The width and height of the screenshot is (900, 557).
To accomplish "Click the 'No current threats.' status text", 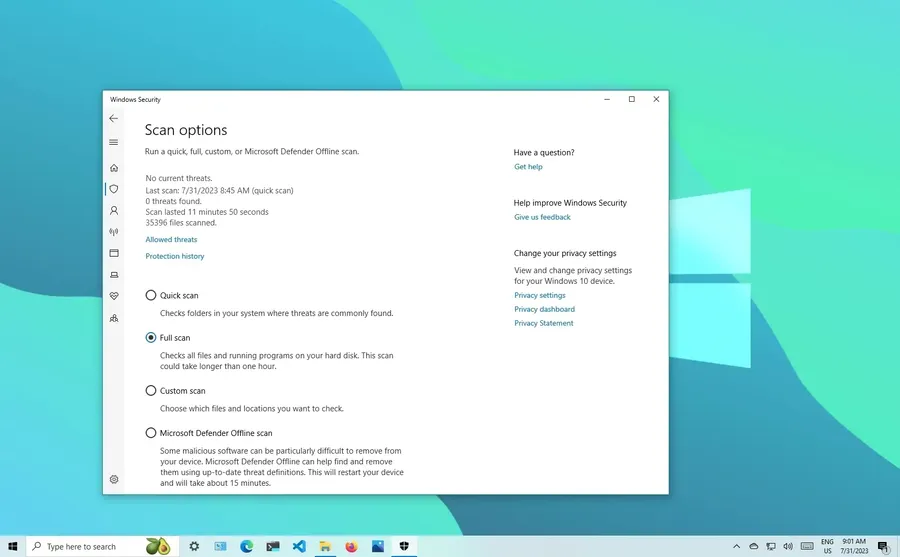I will (179, 178).
